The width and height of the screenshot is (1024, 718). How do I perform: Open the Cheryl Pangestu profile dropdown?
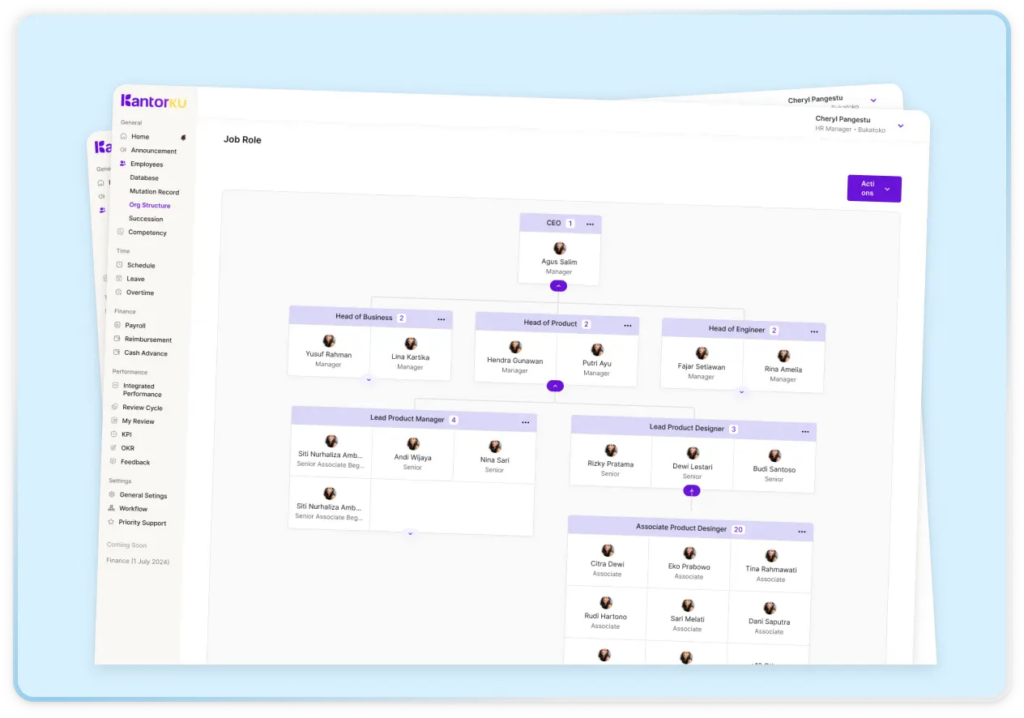(x=900, y=126)
